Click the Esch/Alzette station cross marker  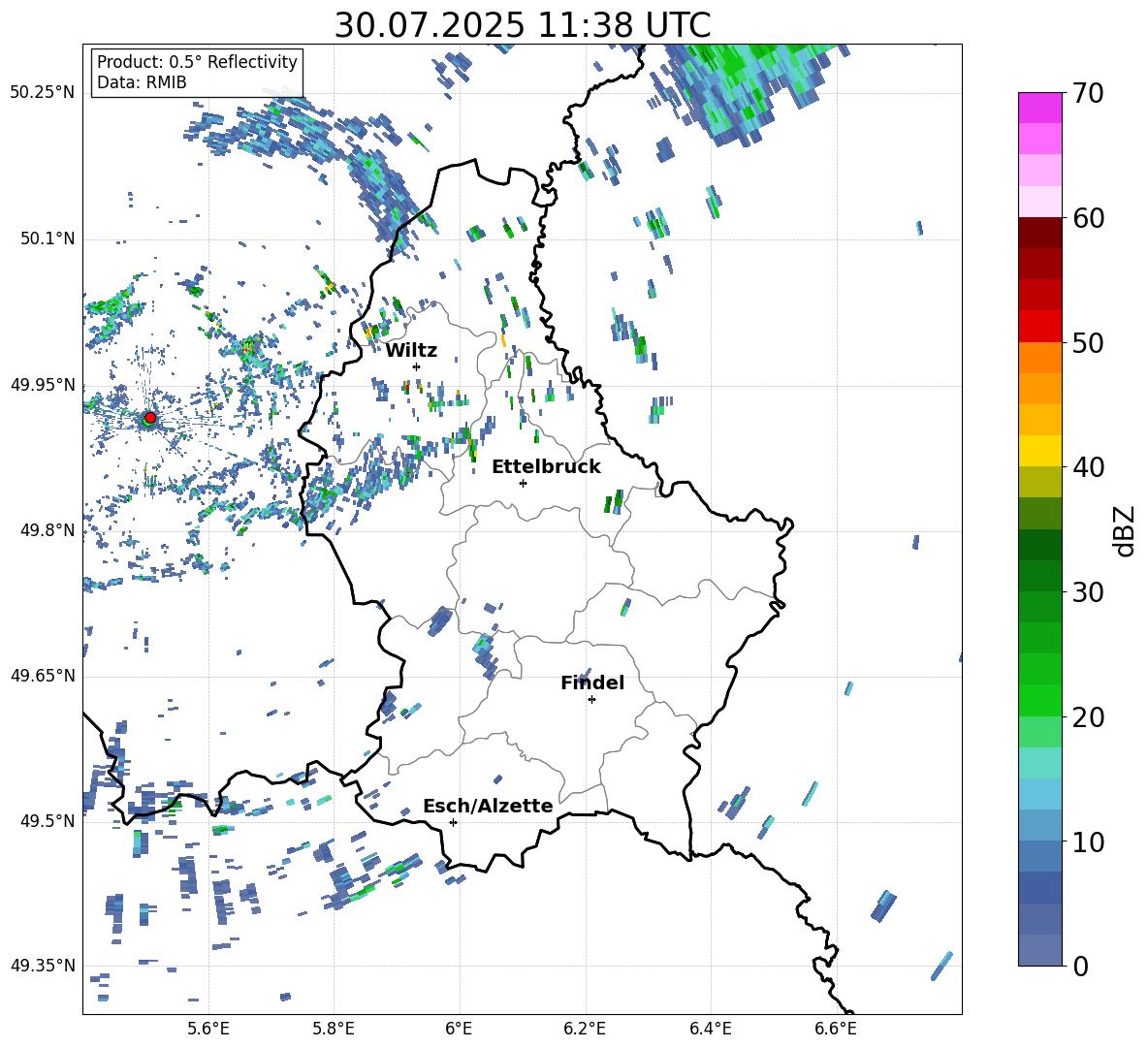point(453,822)
